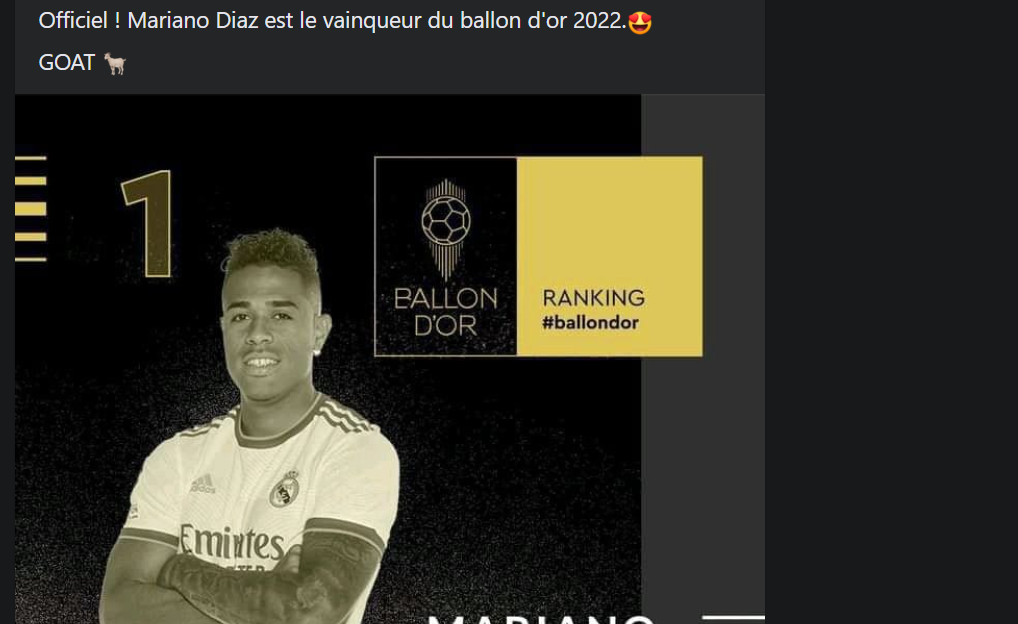Click the MARIANO name text at the image bottom
This screenshot has height=624, width=1018.
tap(540, 618)
